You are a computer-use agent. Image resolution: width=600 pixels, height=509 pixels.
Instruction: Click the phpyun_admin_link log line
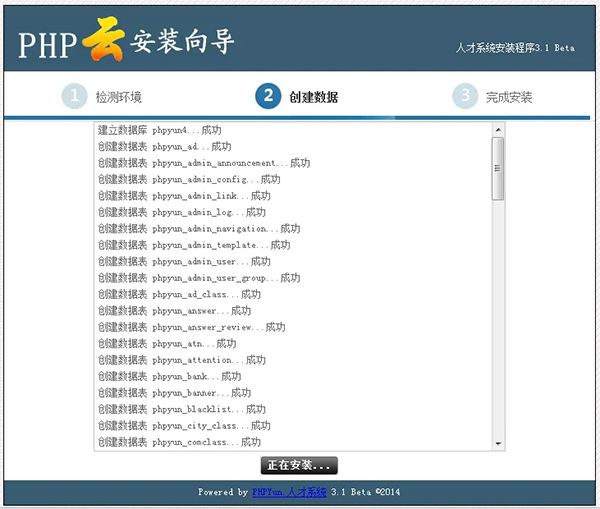click(184, 196)
